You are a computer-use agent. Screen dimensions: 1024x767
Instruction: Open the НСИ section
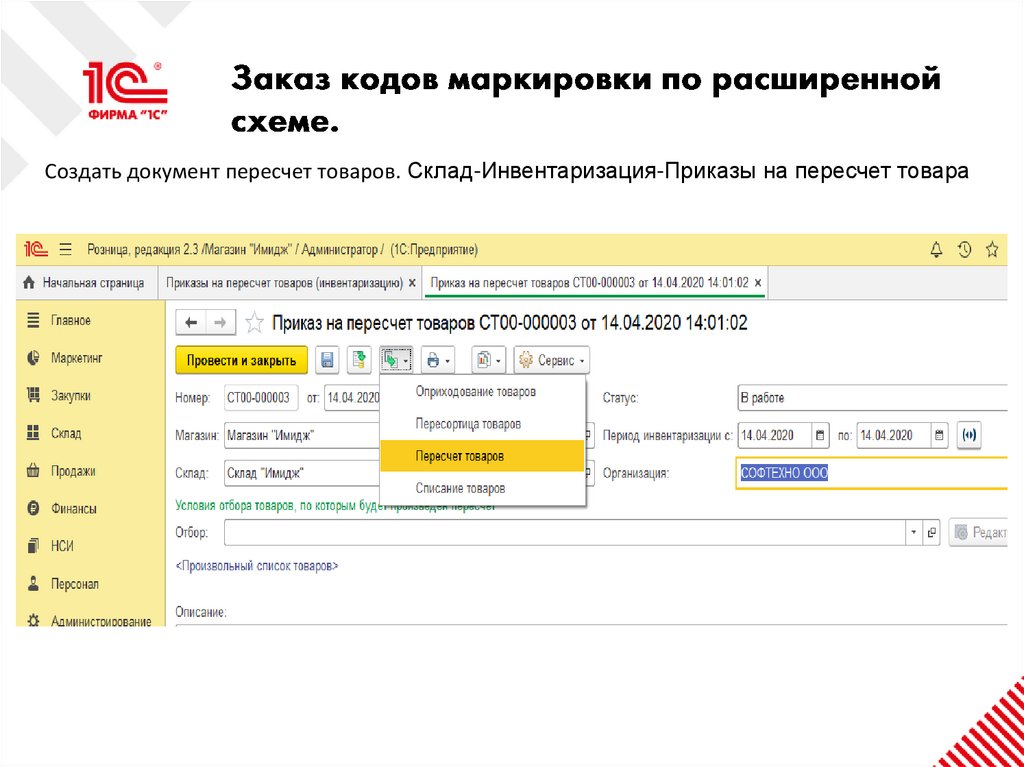click(63, 546)
